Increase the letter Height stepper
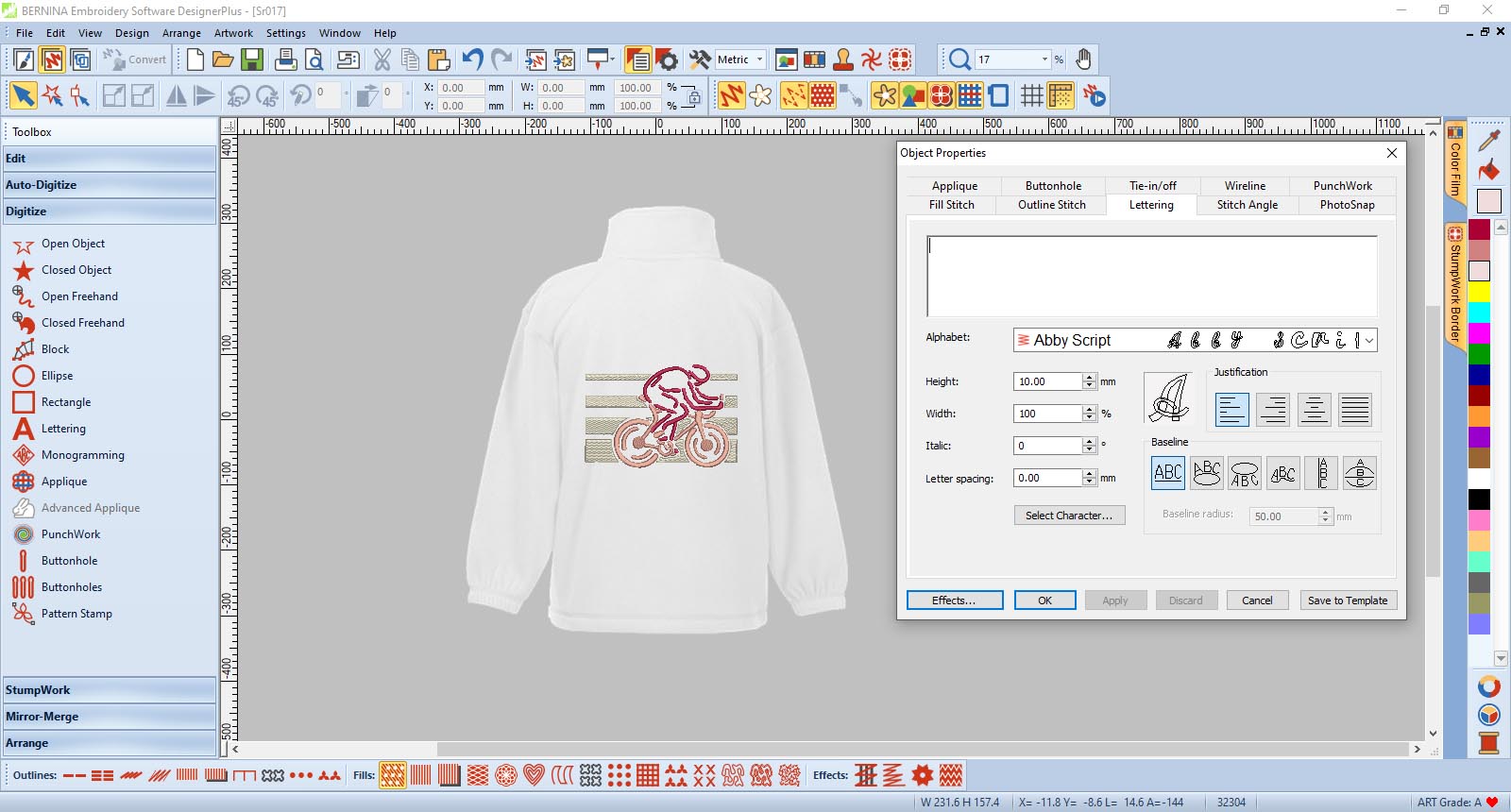The image size is (1511, 812). 1090,378
